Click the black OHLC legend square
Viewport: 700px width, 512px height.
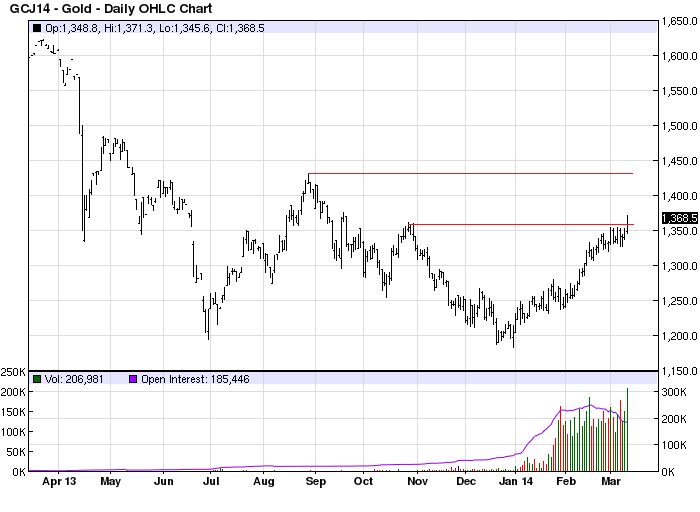coord(37,28)
